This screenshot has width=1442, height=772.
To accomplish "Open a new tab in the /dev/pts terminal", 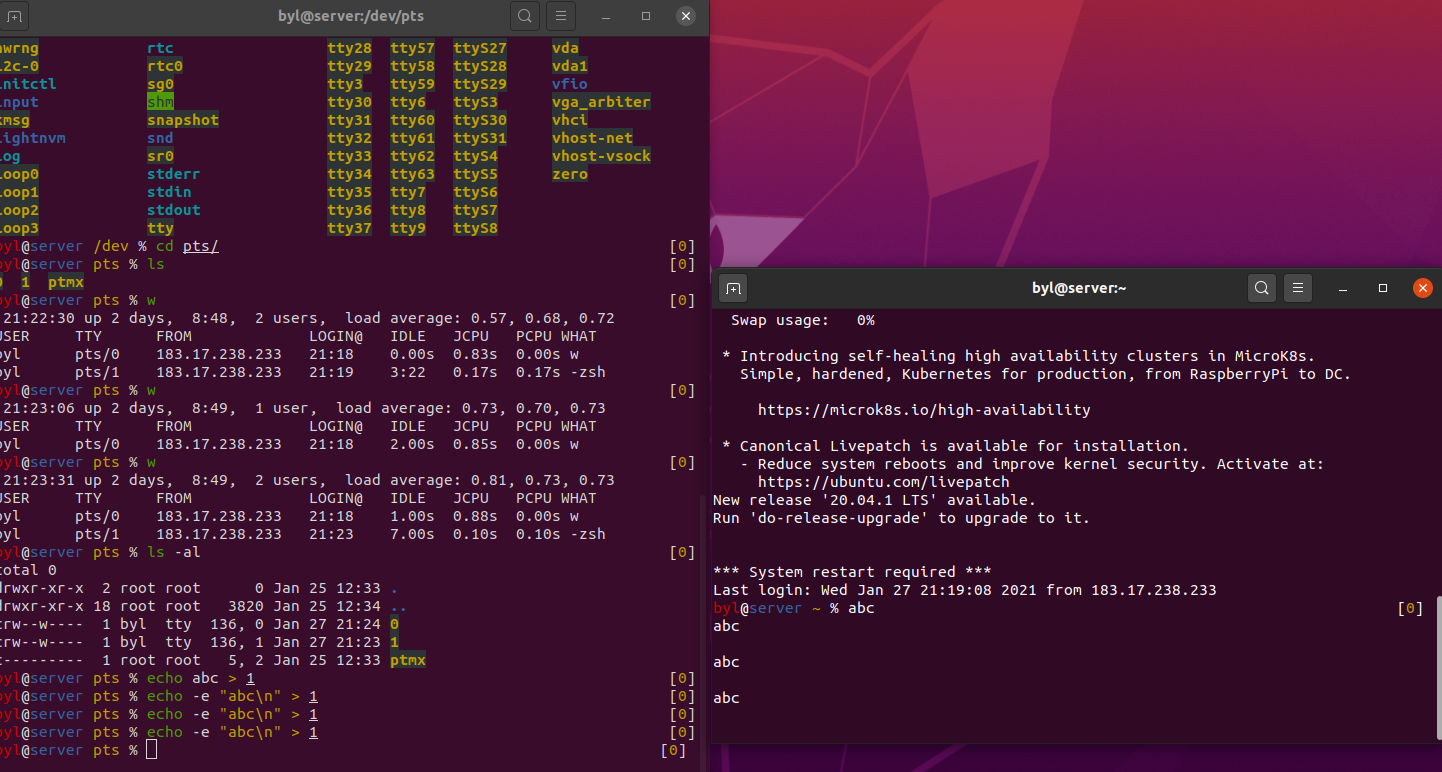I will coord(15,16).
